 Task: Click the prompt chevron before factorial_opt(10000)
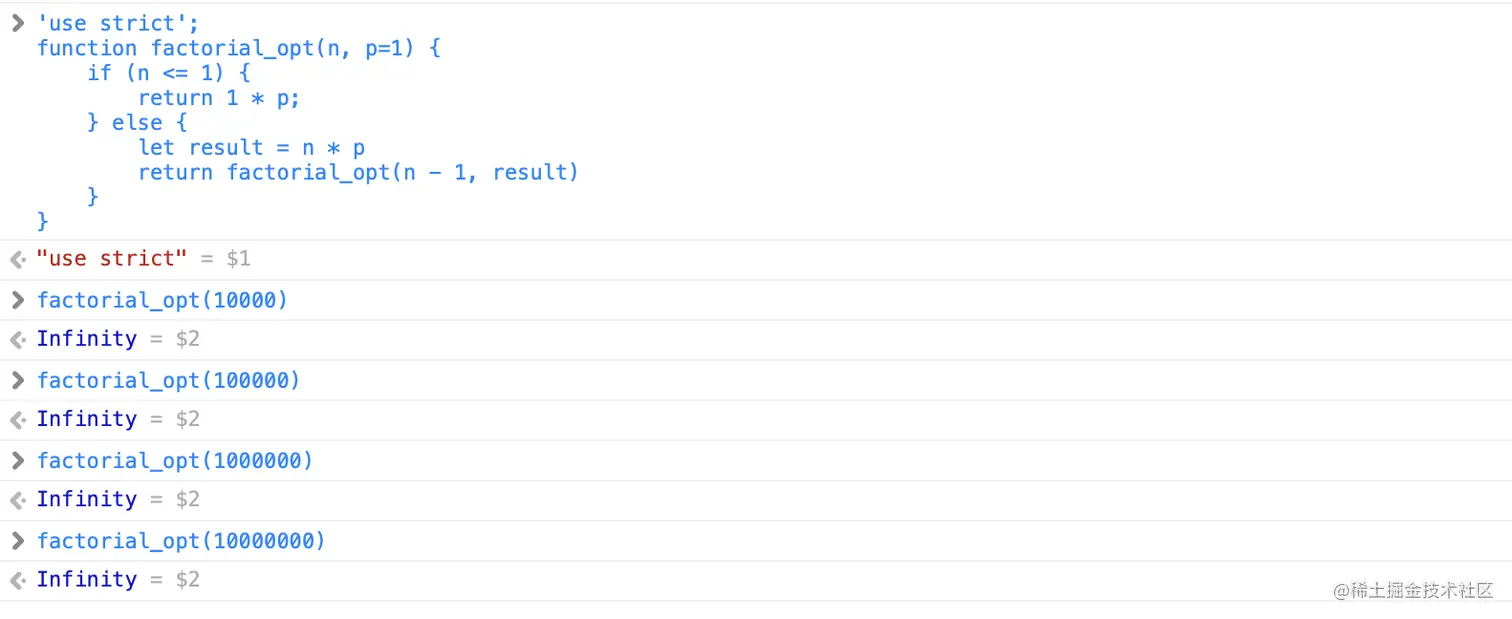(x=17, y=300)
